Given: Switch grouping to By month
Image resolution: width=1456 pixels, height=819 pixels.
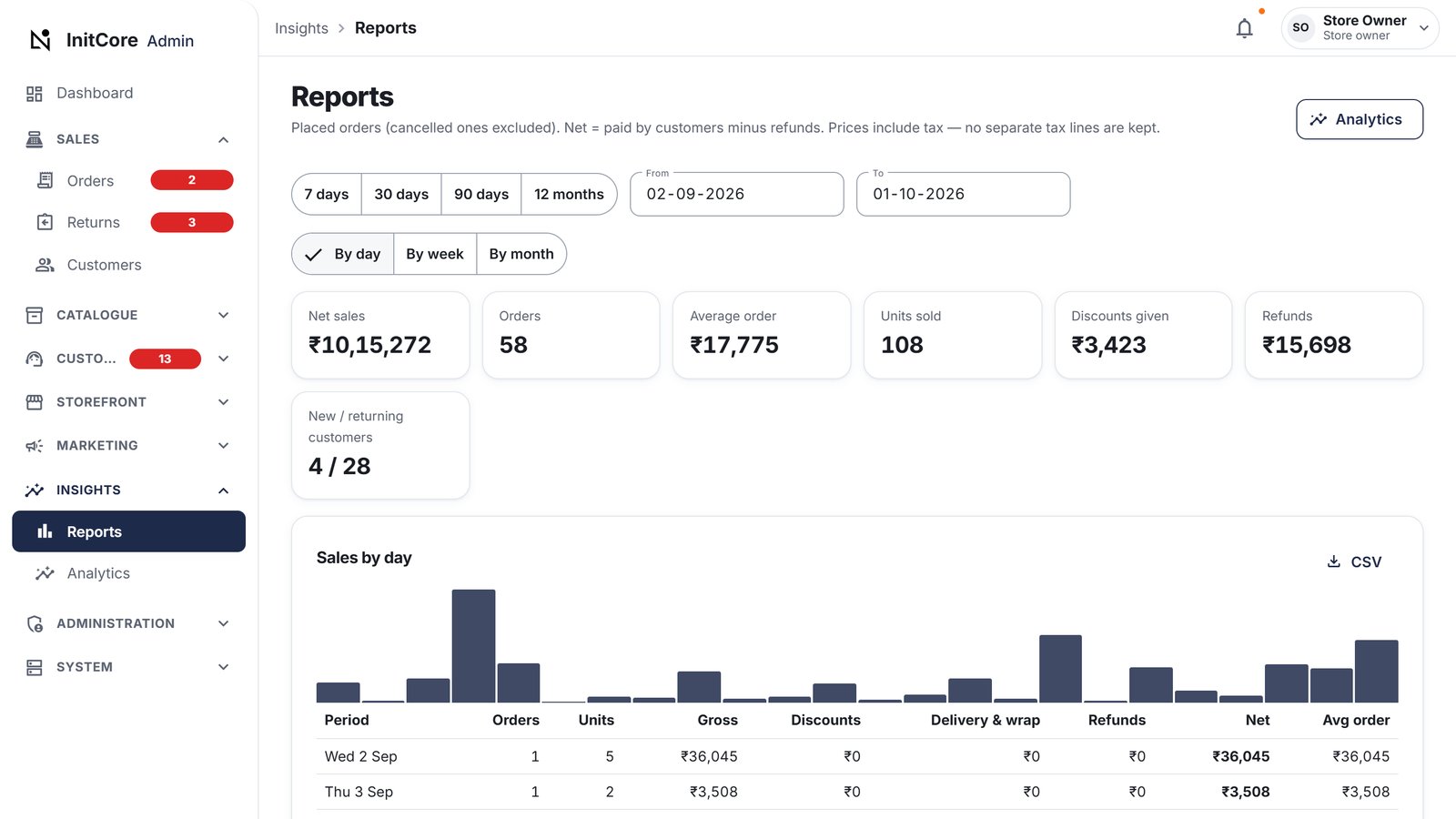Looking at the screenshot, I should coord(521,254).
